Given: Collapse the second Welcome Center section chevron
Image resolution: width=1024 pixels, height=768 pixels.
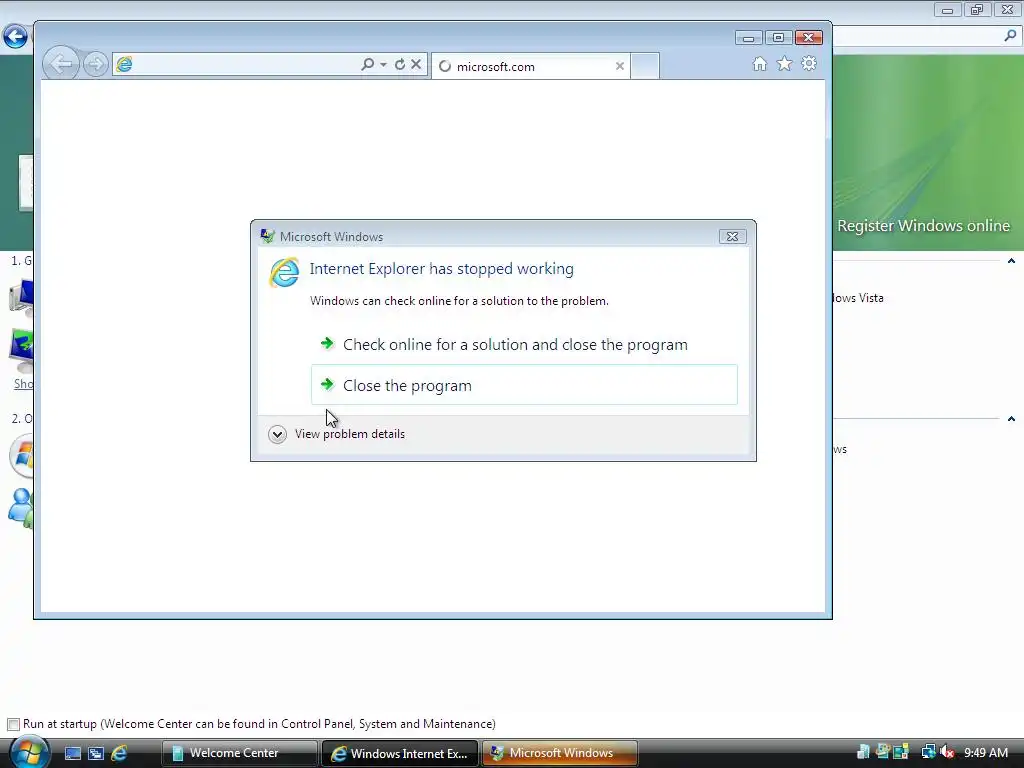Looking at the screenshot, I should click(1011, 419).
